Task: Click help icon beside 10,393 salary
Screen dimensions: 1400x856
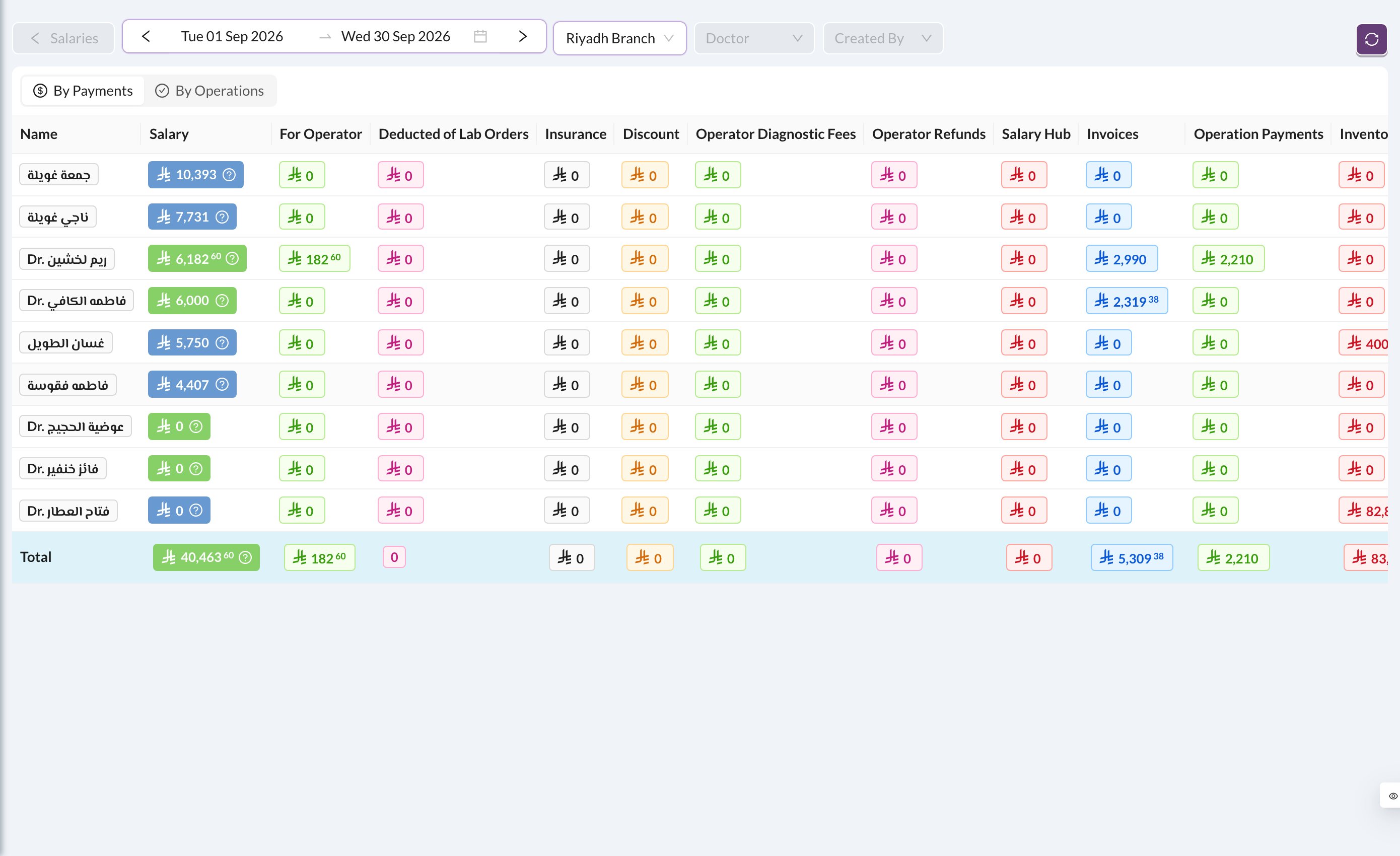Action: coord(229,174)
